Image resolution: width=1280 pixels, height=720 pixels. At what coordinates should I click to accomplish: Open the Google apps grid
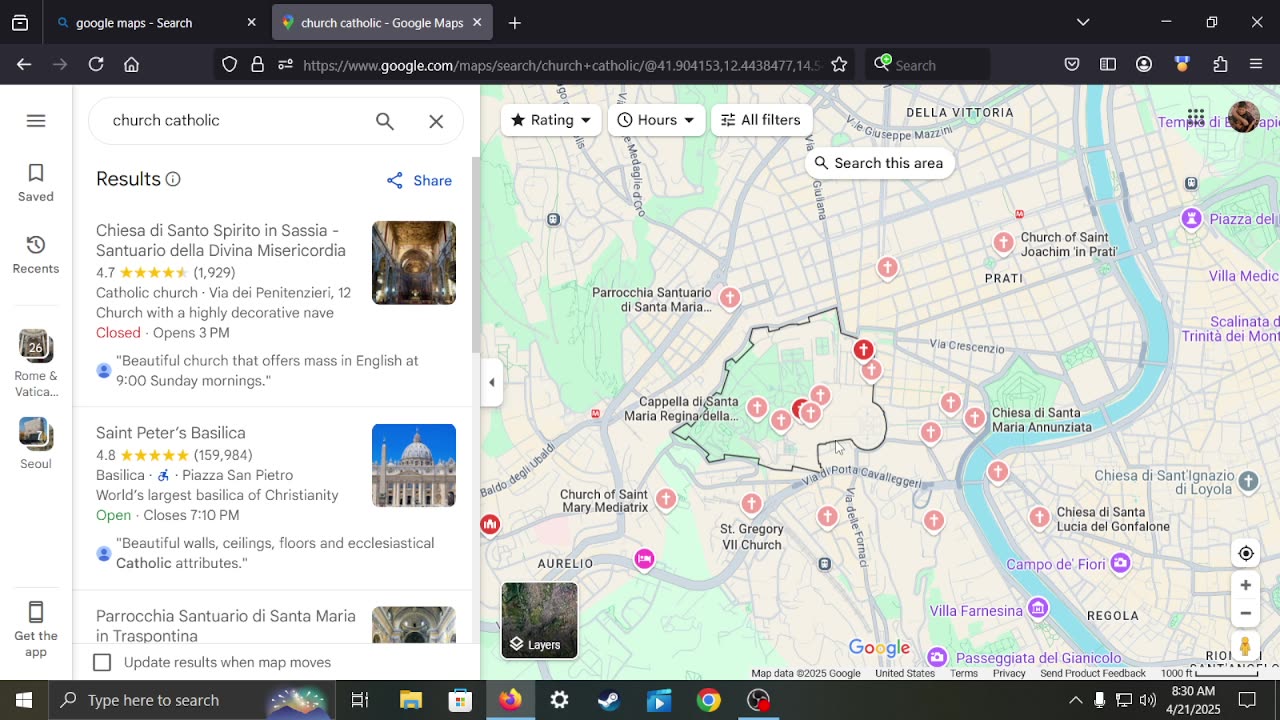(x=1196, y=118)
